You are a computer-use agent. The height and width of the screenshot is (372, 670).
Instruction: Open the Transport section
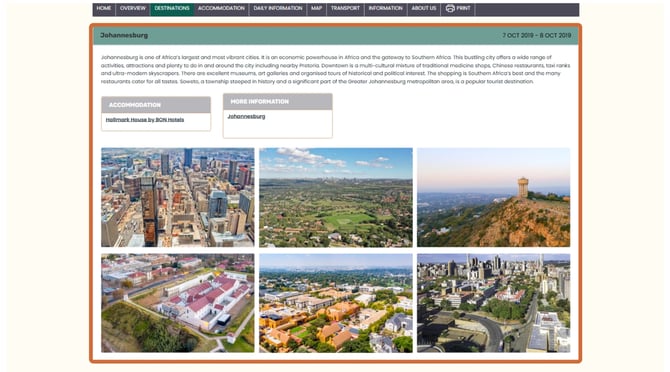[345, 9]
